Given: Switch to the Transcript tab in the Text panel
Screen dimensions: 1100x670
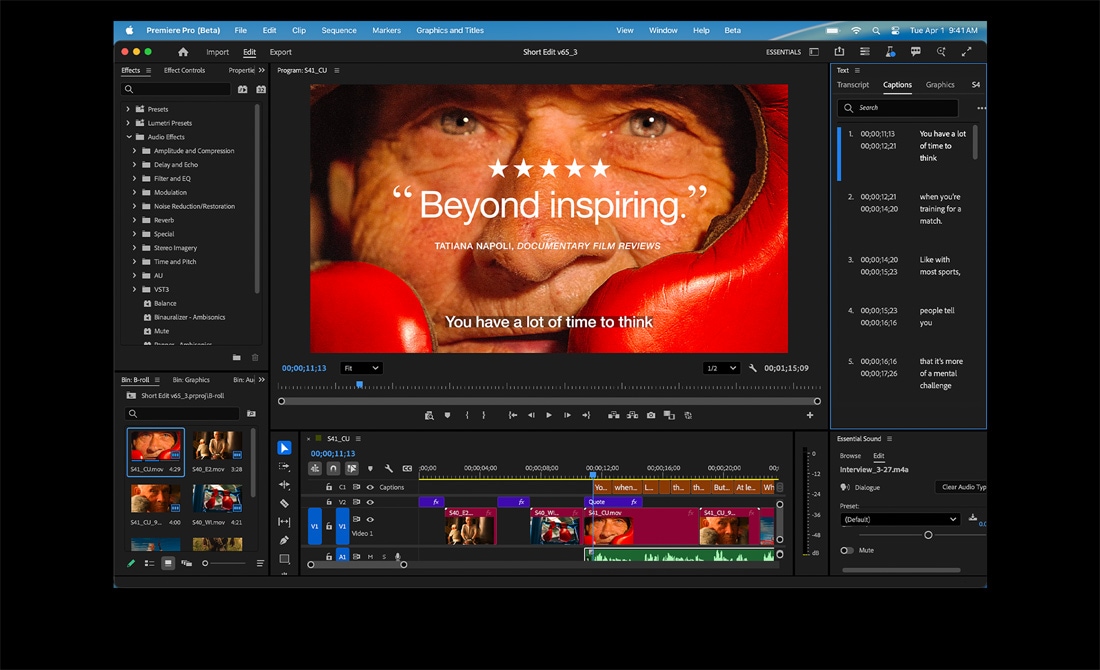Looking at the screenshot, I should [x=853, y=85].
